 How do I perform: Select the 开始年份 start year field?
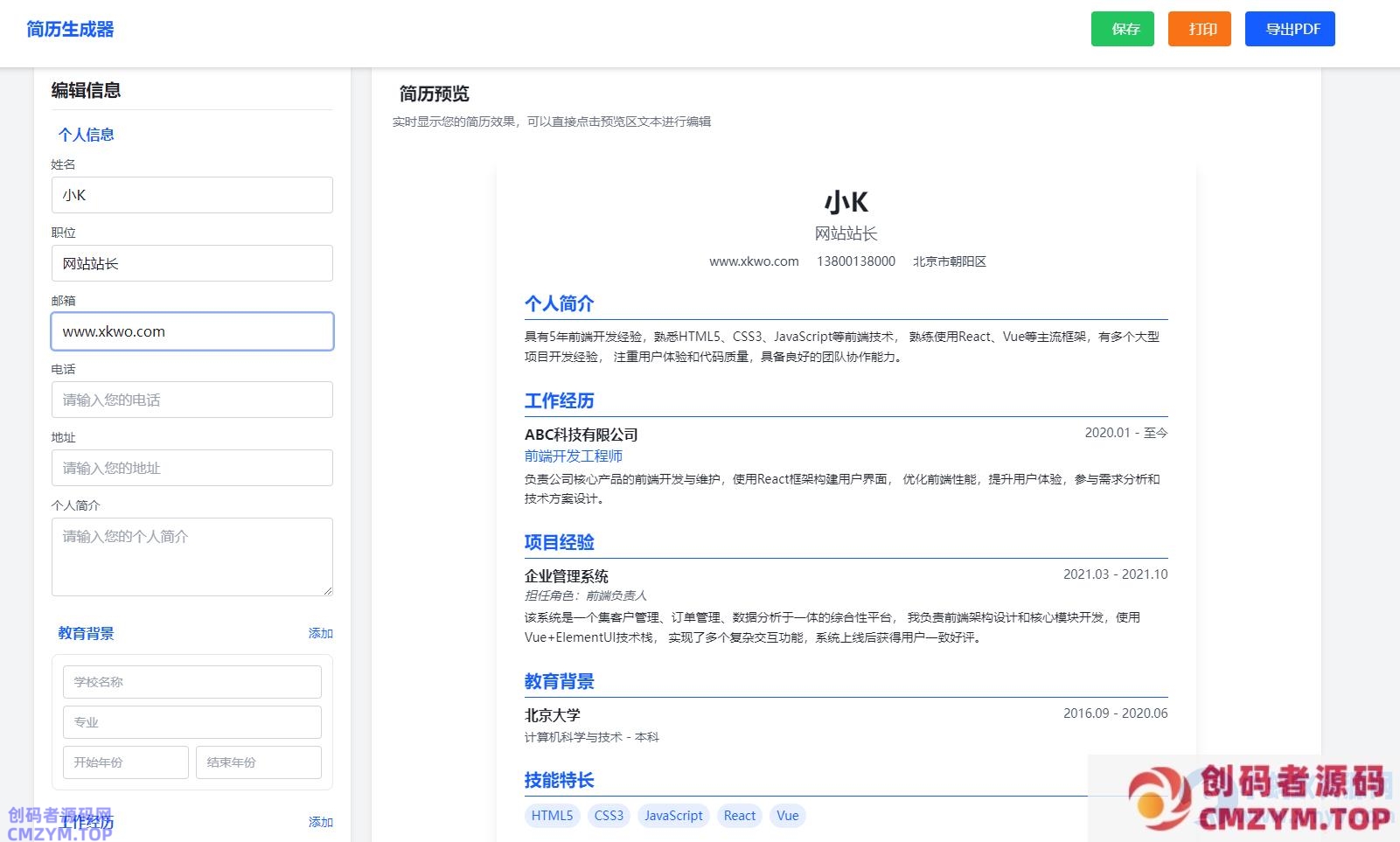click(x=125, y=762)
